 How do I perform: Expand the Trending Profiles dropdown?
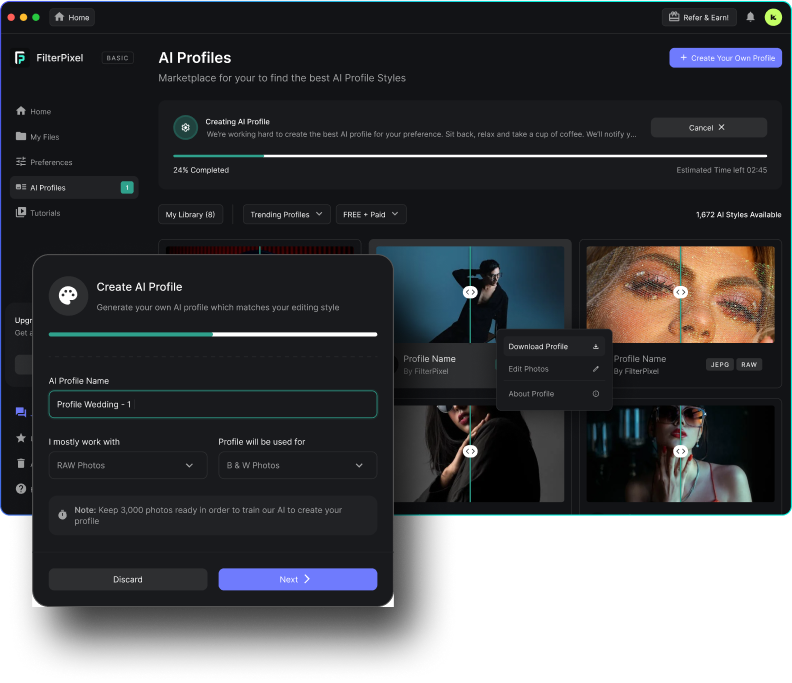tap(286, 214)
